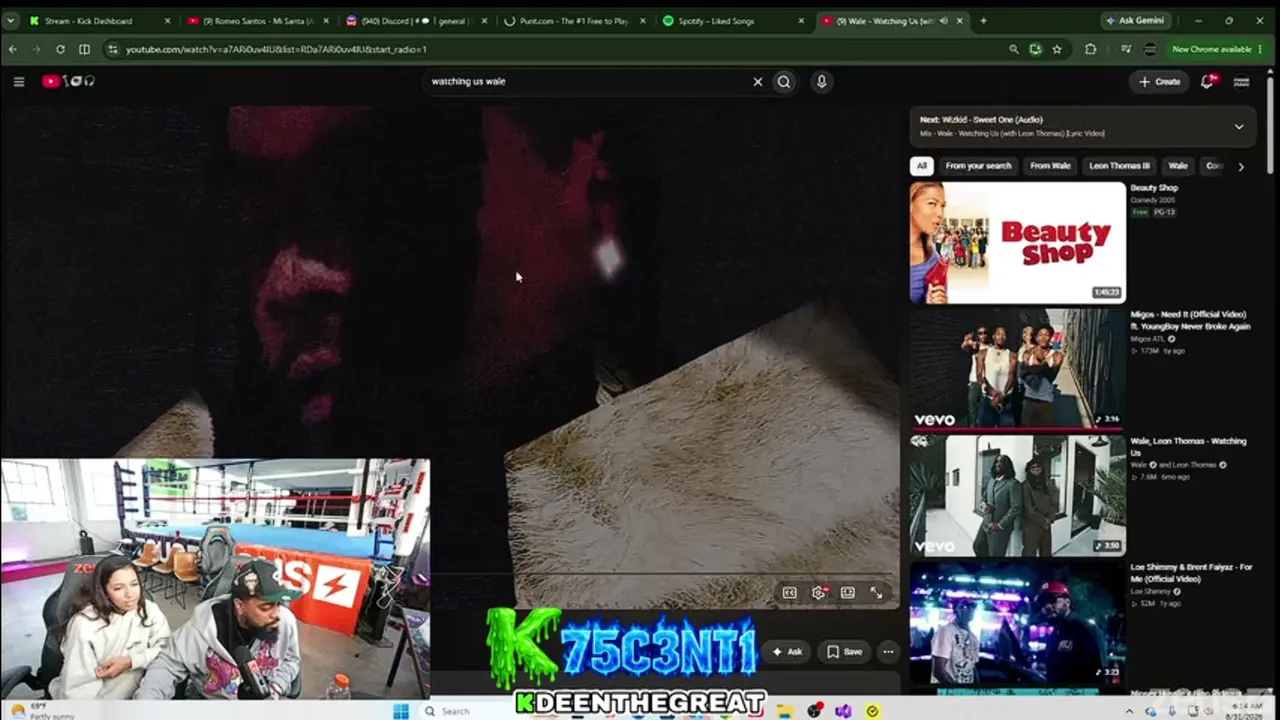This screenshot has width=1280, height=720.
Task: Select the From Wale filter chip
Action: click(x=1050, y=166)
